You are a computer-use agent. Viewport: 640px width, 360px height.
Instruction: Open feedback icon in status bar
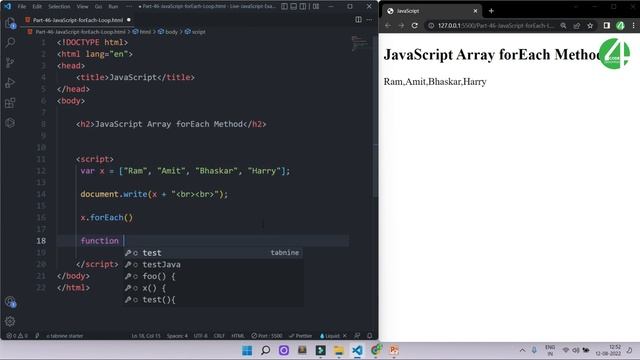pyautogui.click(x=357, y=336)
